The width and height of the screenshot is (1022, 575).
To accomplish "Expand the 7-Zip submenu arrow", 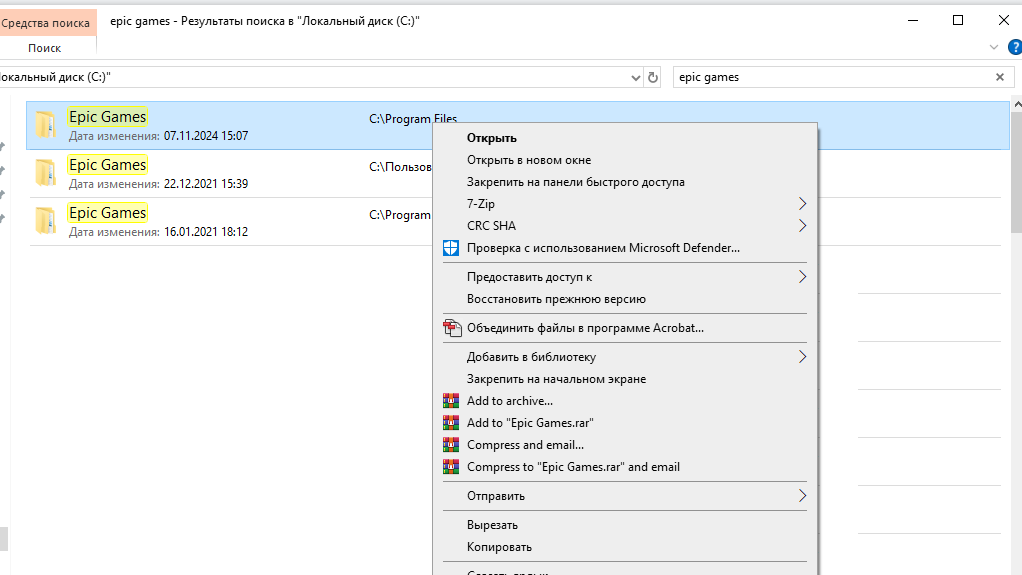I will [x=802, y=204].
